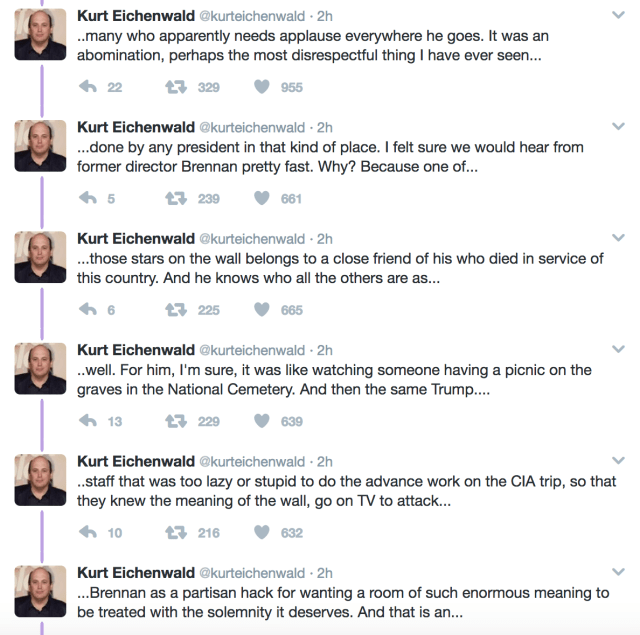This screenshot has width=640, height=635.
Task: Open the 2h timestamp of the 'stars on the wall' tweet
Action: click(x=325, y=239)
